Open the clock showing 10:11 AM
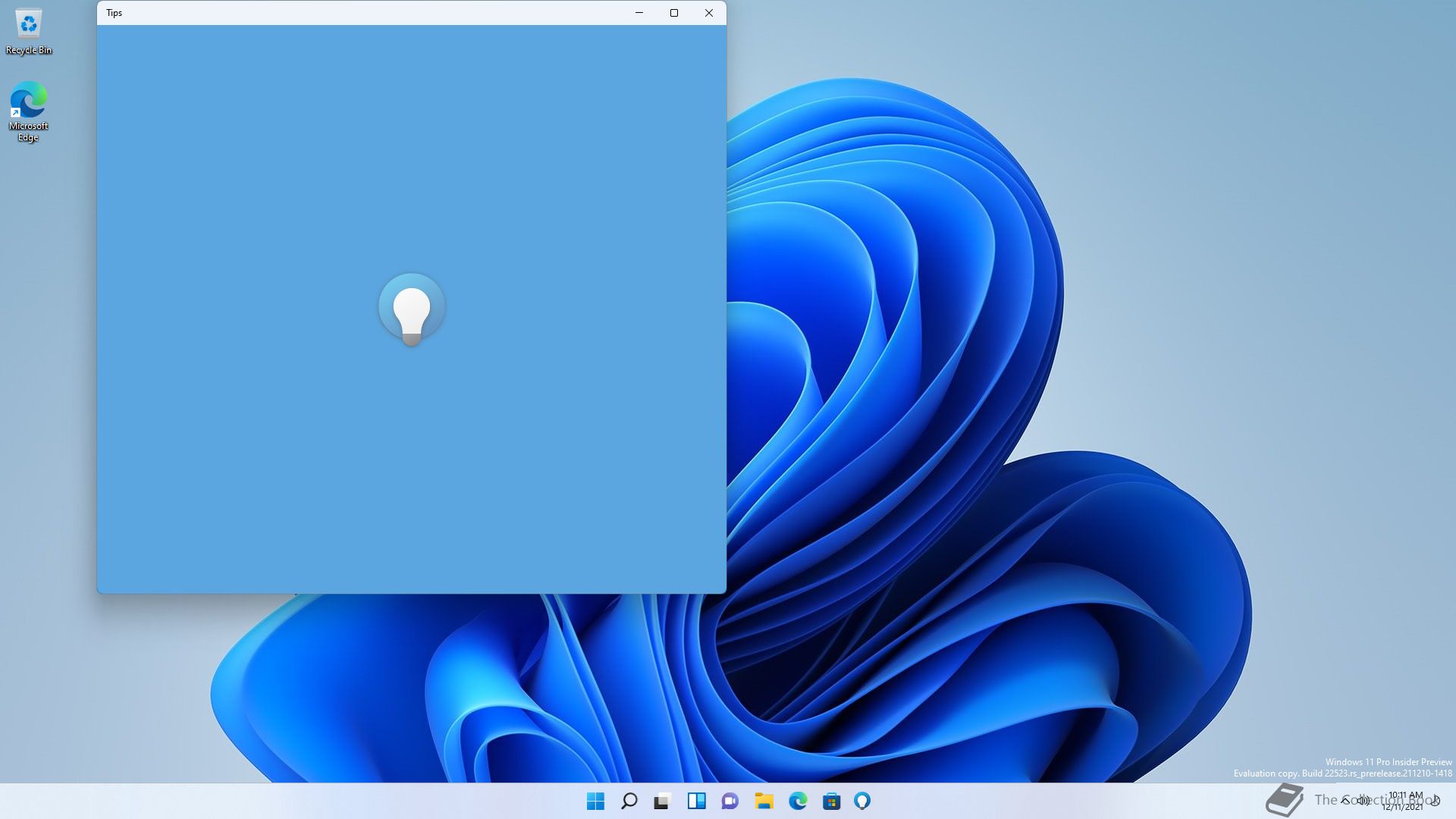Image resolution: width=1456 pixels, height=819 pixels. [x=1404, y=801]
